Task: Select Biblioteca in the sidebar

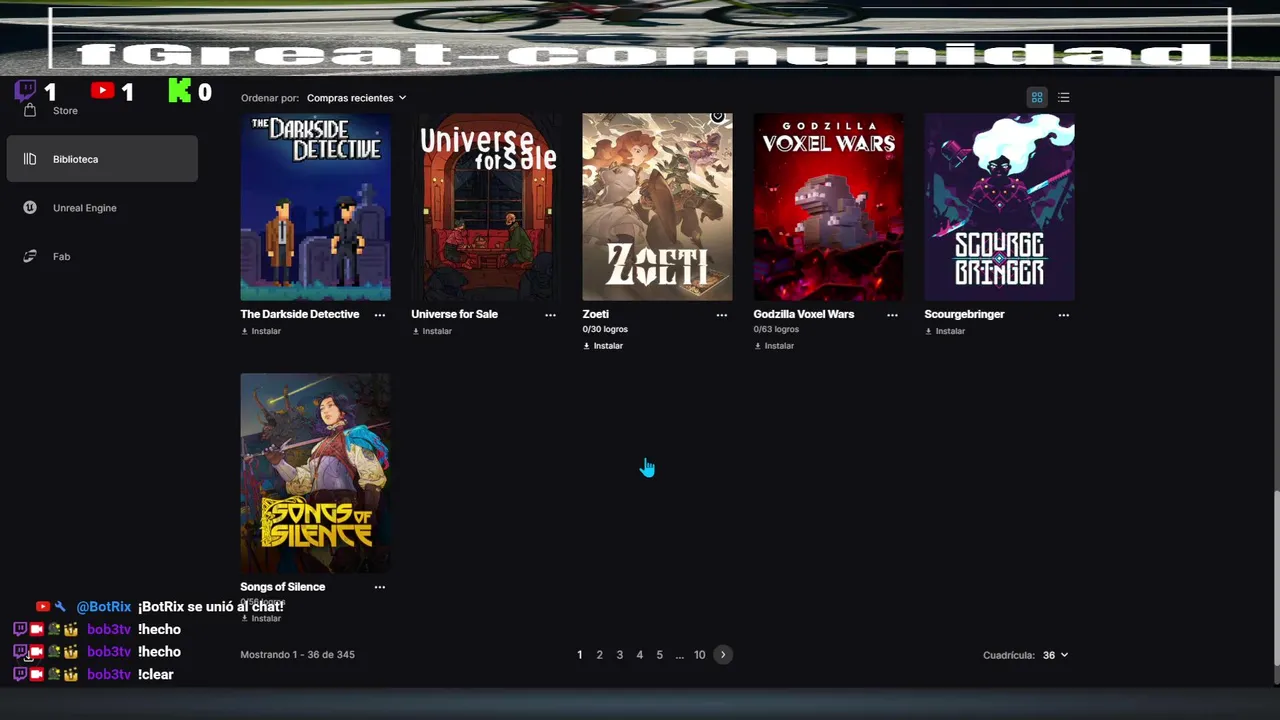Action: [102, 159]
